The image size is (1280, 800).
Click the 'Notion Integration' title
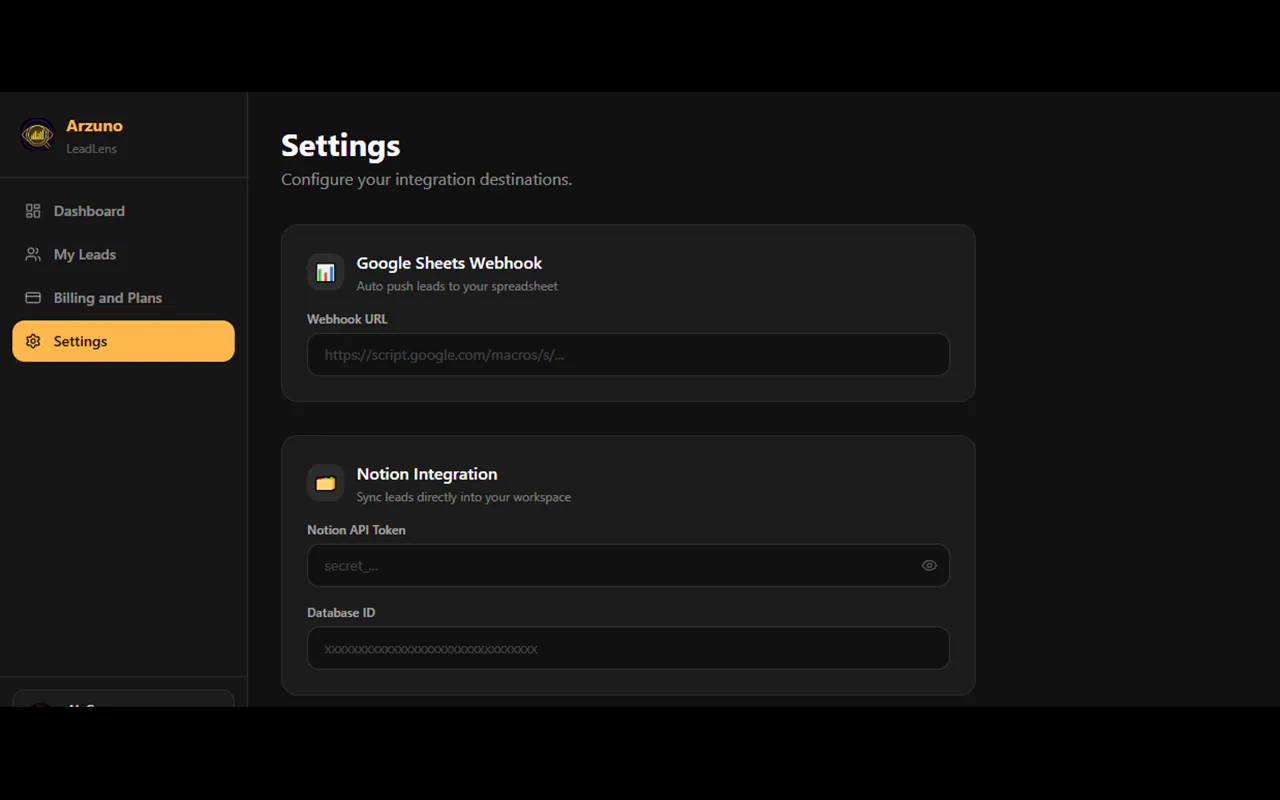click(427, 474)
